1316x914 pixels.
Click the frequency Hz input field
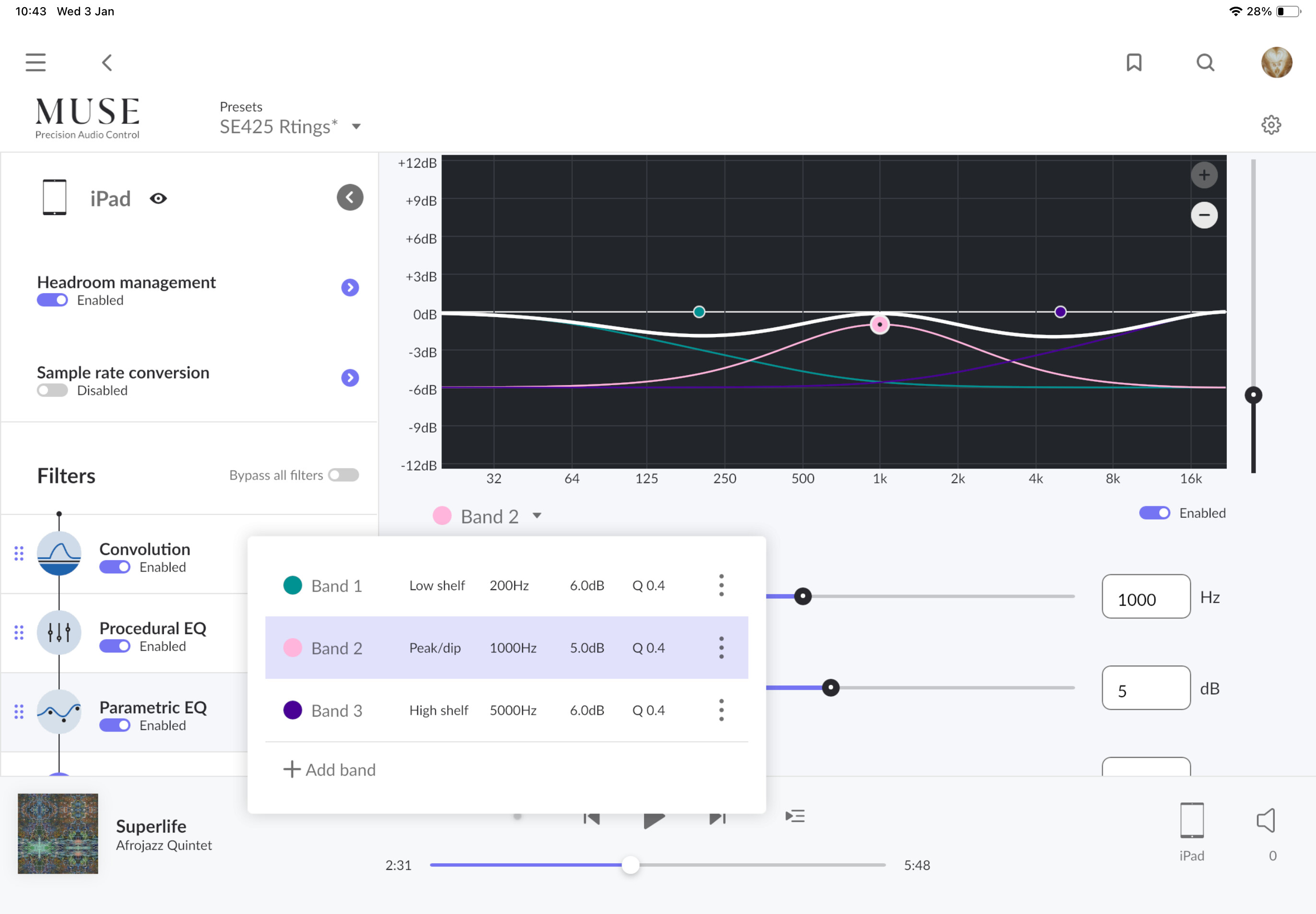[x=1145, y=597]
